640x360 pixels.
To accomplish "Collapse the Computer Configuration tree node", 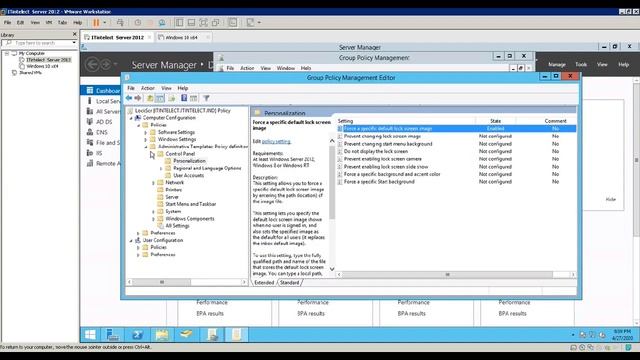I will tap(131, 118).
